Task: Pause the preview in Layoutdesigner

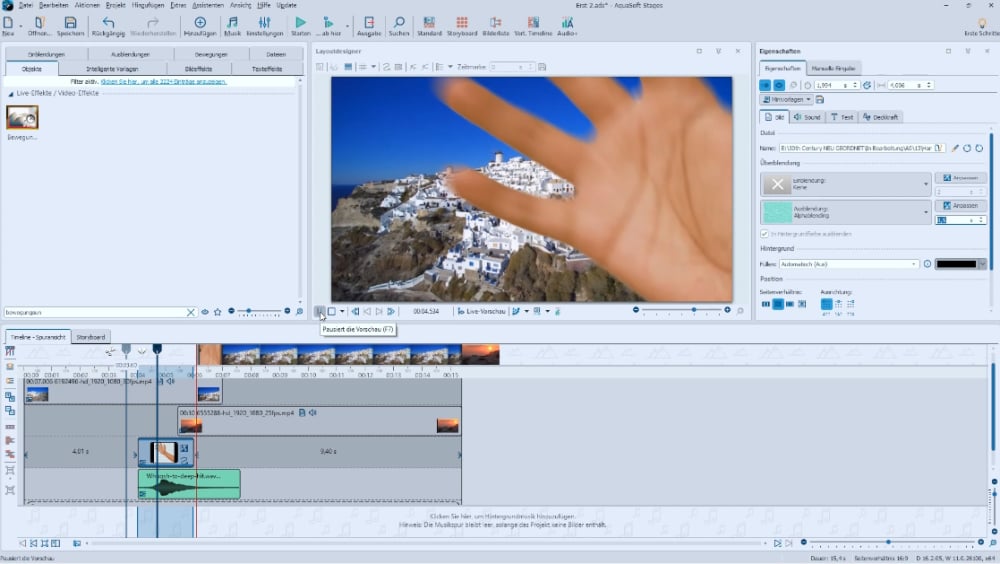Action: [320, 311]
